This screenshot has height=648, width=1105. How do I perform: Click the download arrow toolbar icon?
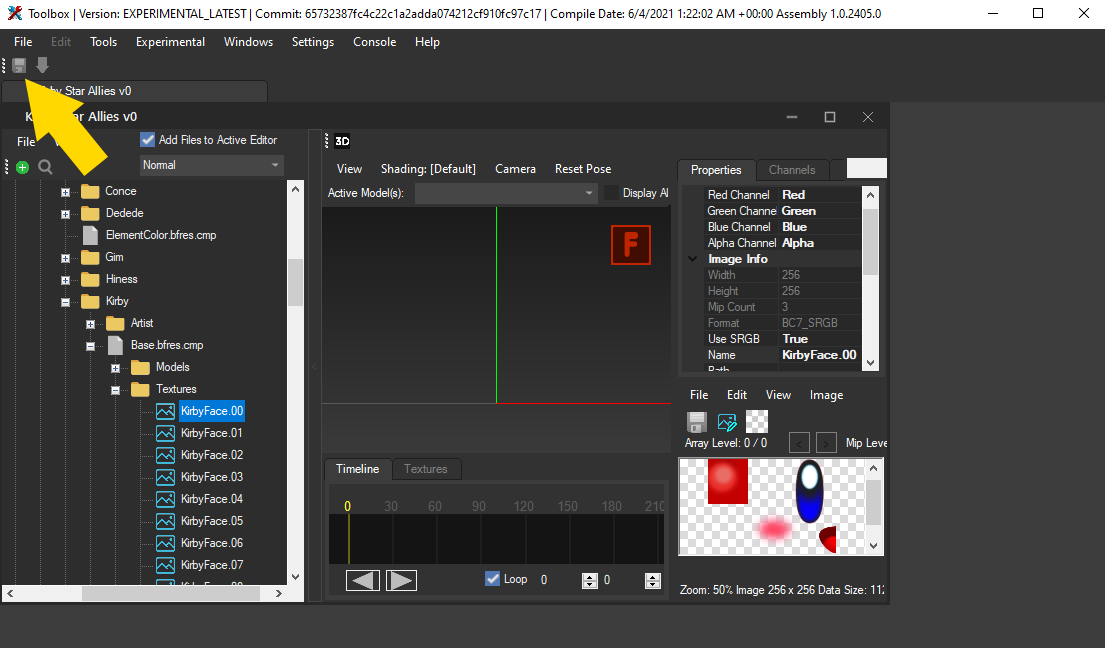tap(41, 65)
